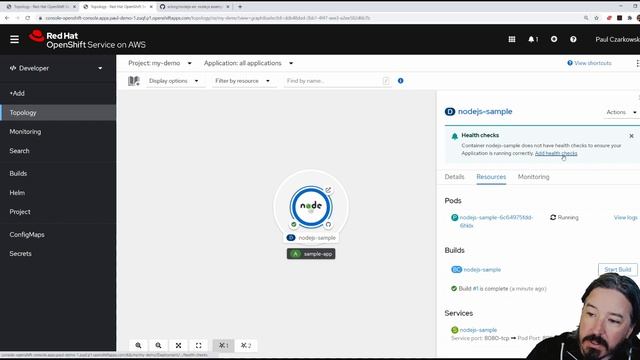Expand the Display options dropdown

[174, 81]
